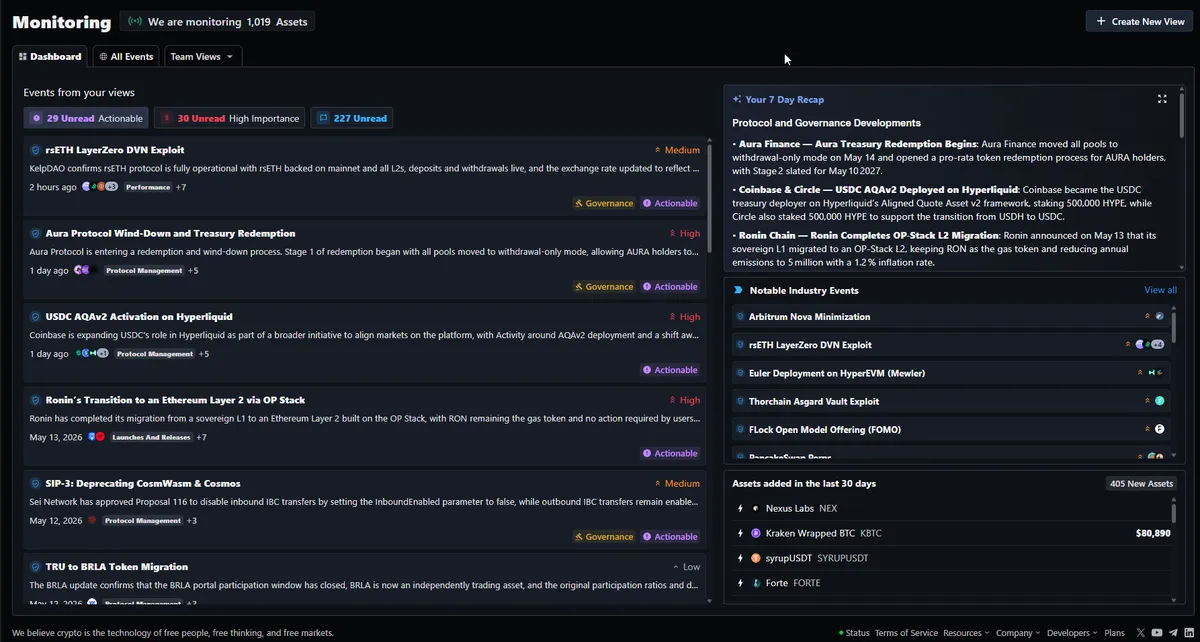Open the Telegram icon in footer
This screenshot has height=642, width=1200.
coord(1172,633)
